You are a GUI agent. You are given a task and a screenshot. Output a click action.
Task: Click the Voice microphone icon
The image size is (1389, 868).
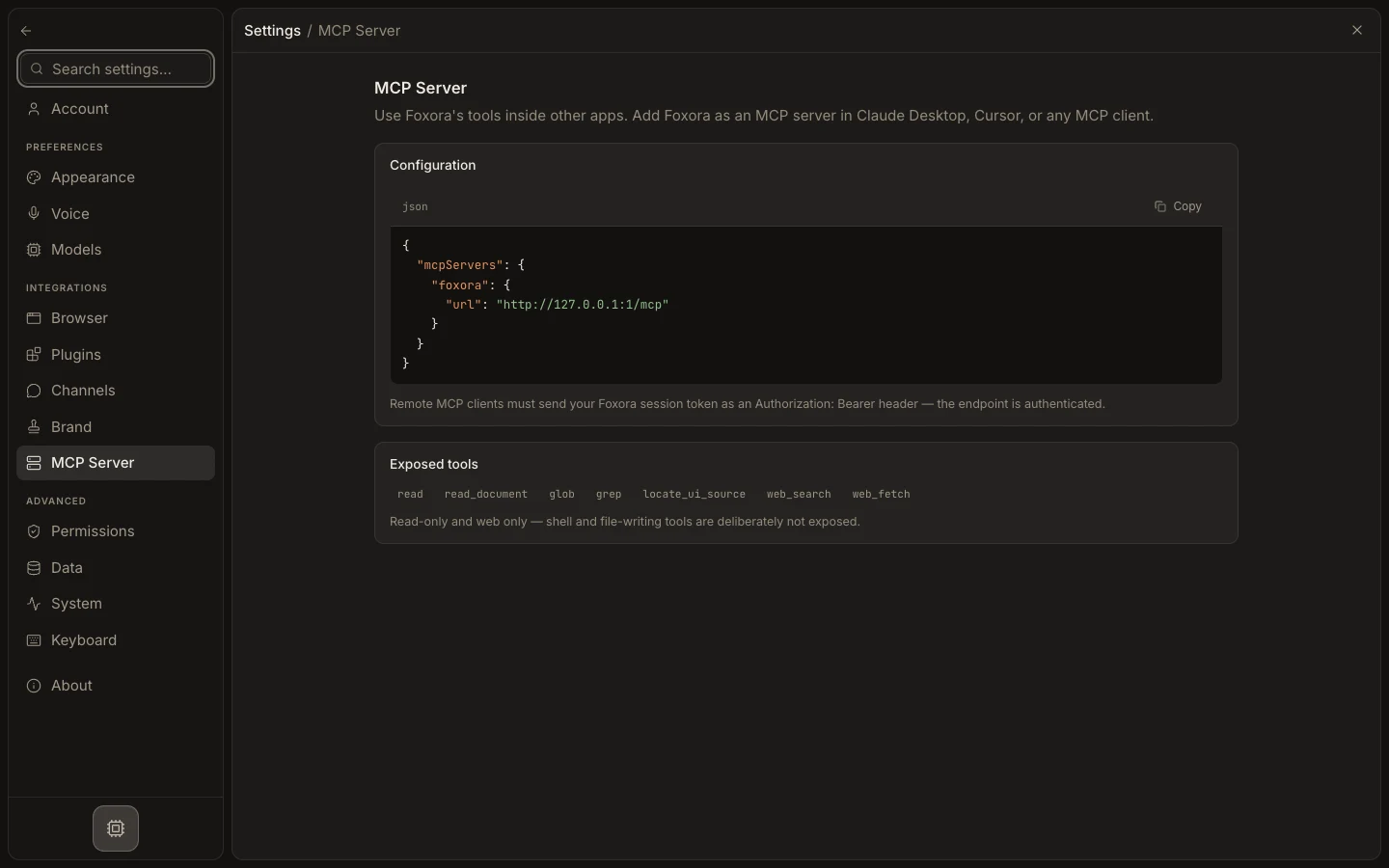pyautogui.click(x=34, y=214)
